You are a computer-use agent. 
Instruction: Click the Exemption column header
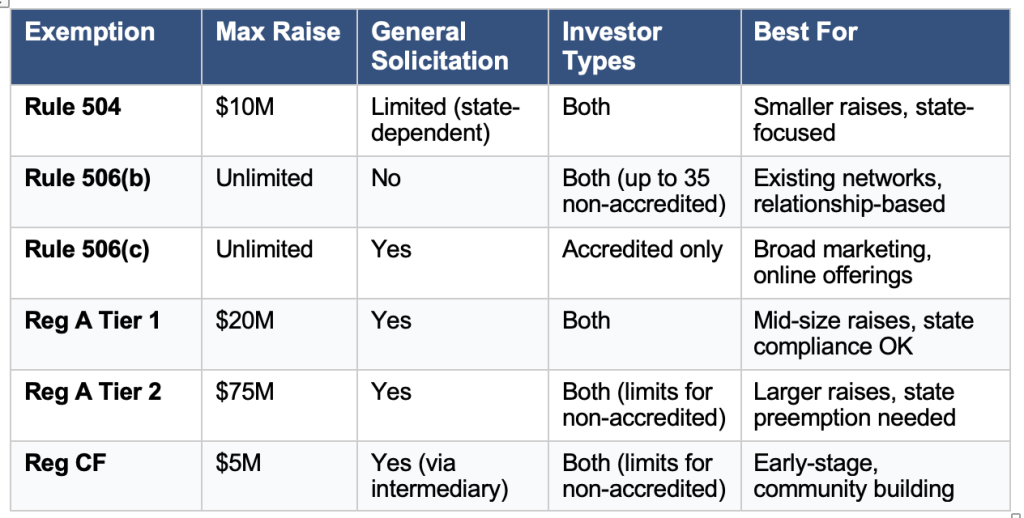90,32
